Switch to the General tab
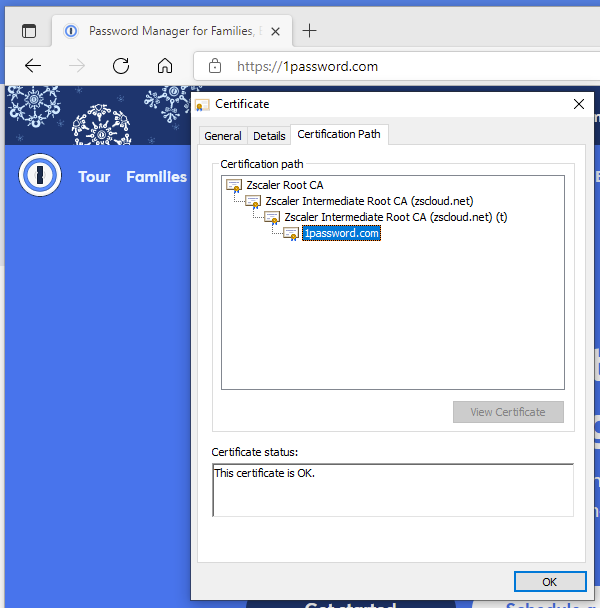 [222, 136]
